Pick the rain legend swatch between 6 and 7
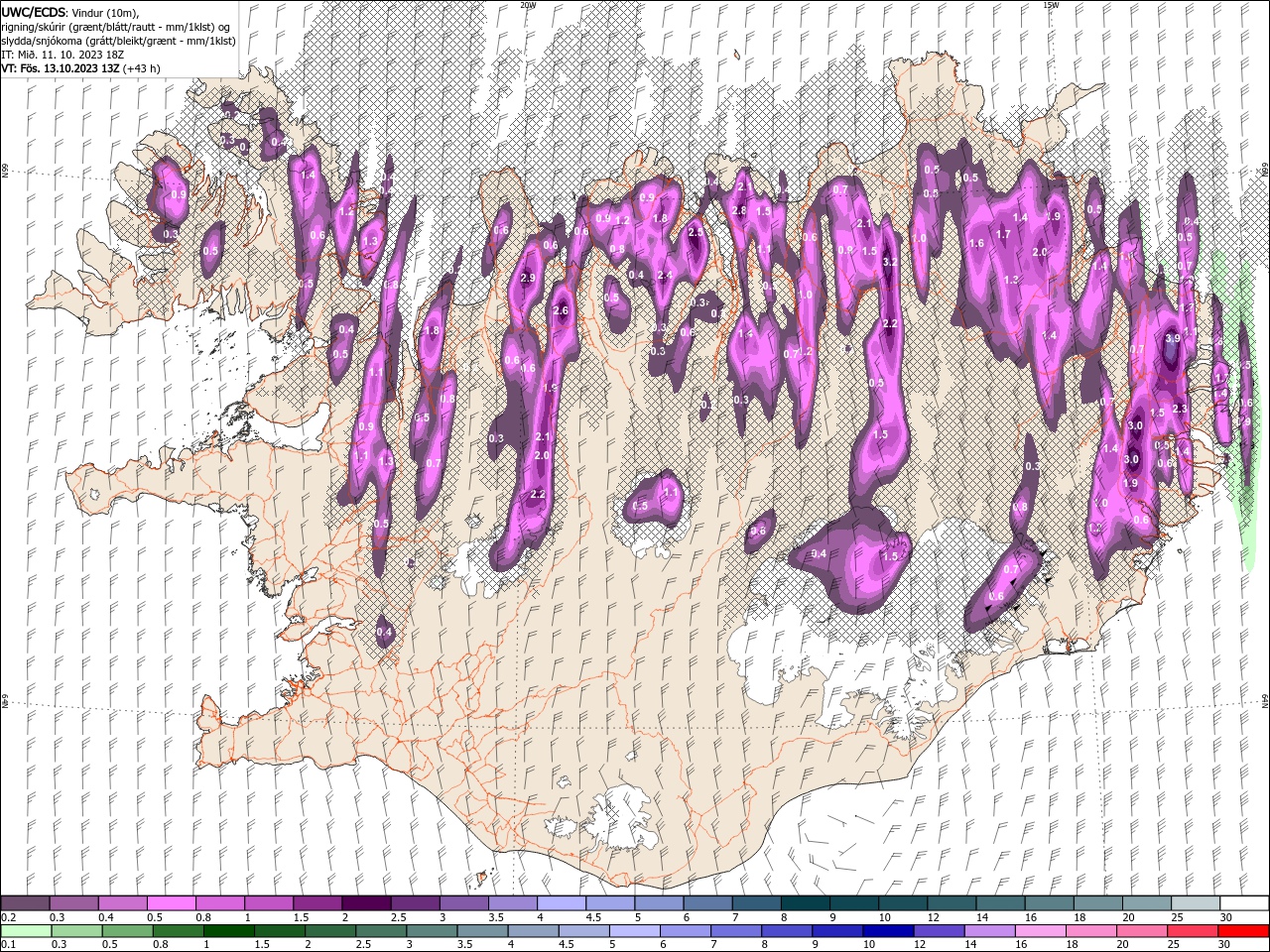The image size is (1270, 952). tap(685, 931)
